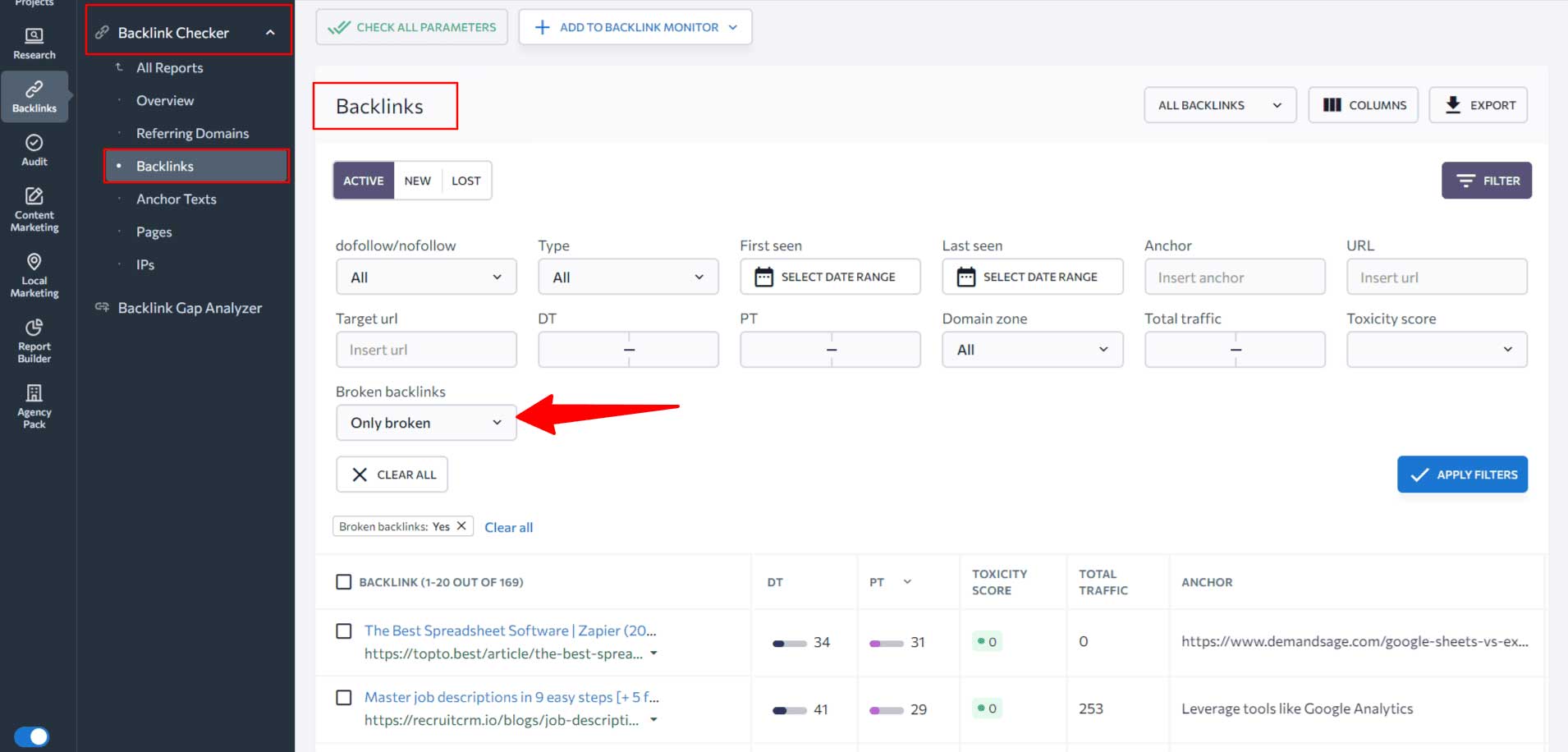Open the Research section icon
The height and width of the screenshot is (752, 1568).
34,35
